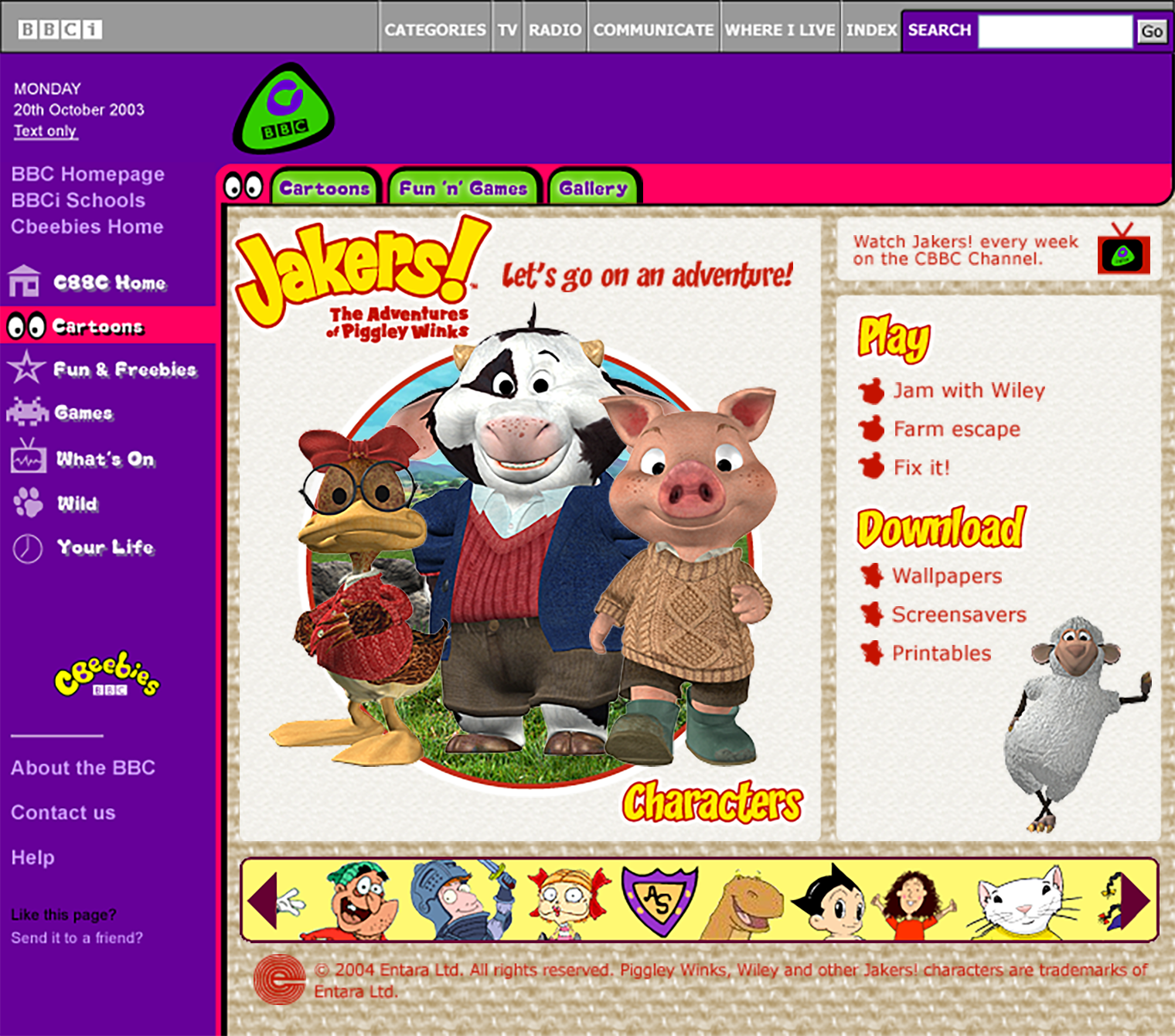Play Farm escape game
This screenshot has width=1175, height=1036.
tap(957, 429)
